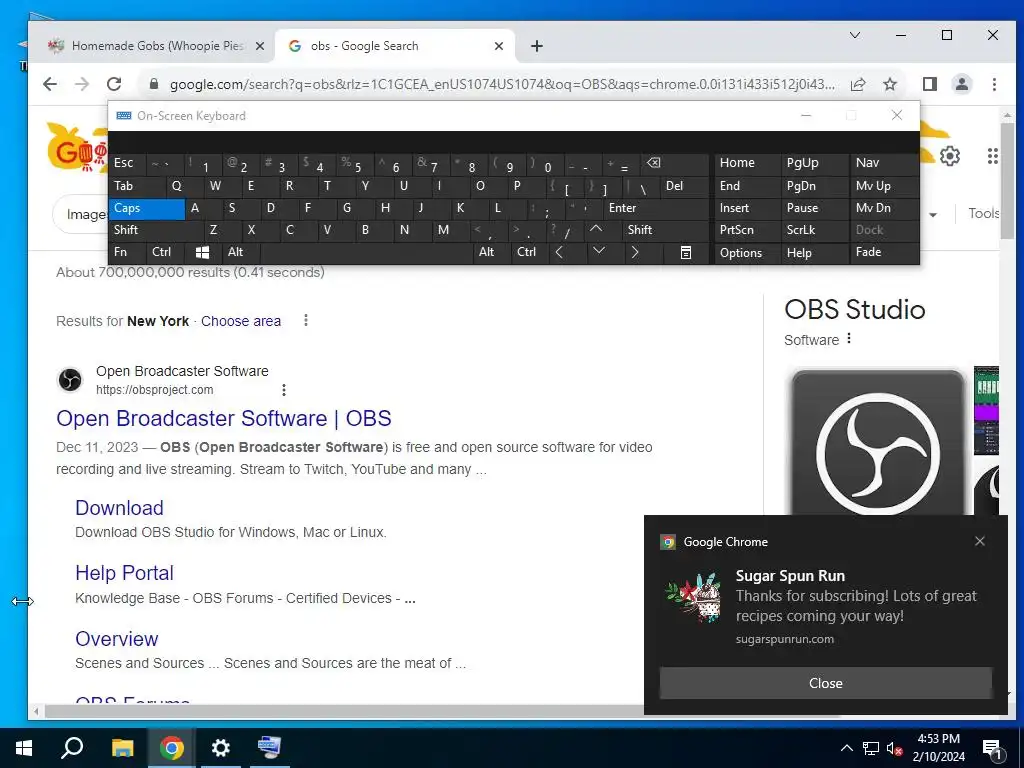Toggle Fn key on On-Screen Keyboard
This screenshot has height=768, width=1024.
(x=127, y=252)
